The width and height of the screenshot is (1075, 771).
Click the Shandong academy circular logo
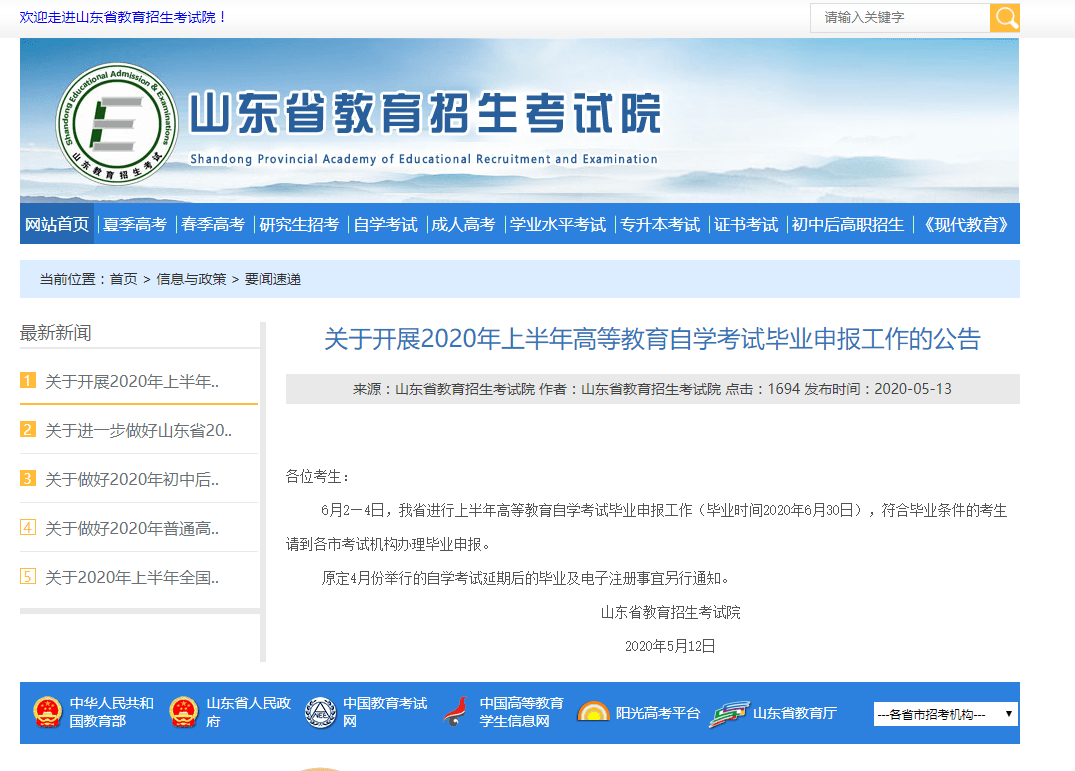pos(117,124)
